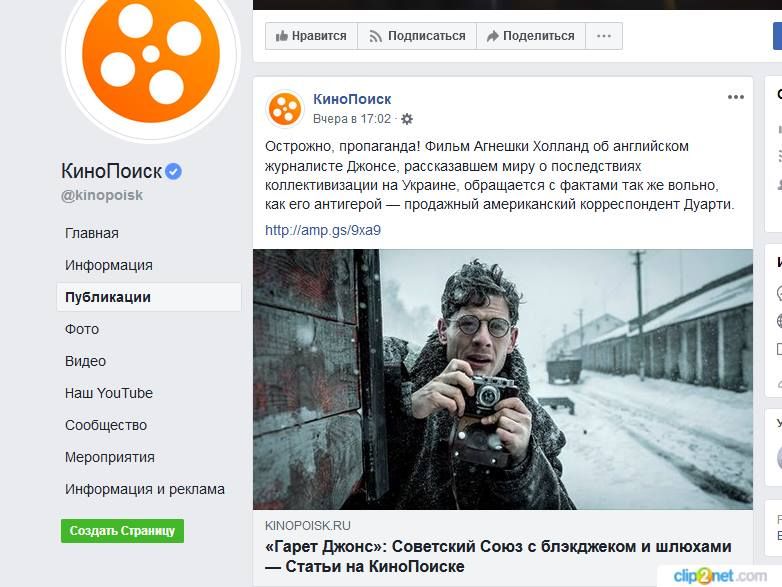Click the КиноПоиск post author name
The height and width of the screenshot is (587, 782).
click(x=352, y=99)
